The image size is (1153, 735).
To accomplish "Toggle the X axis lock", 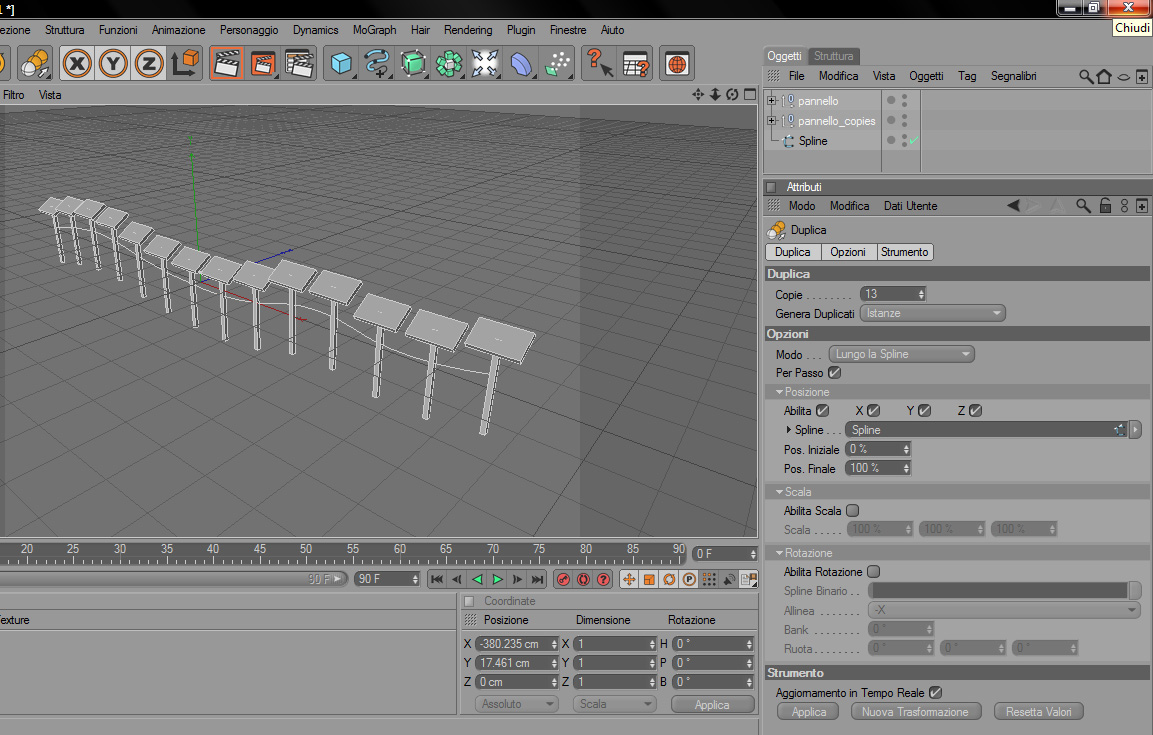I will point(77,63).
